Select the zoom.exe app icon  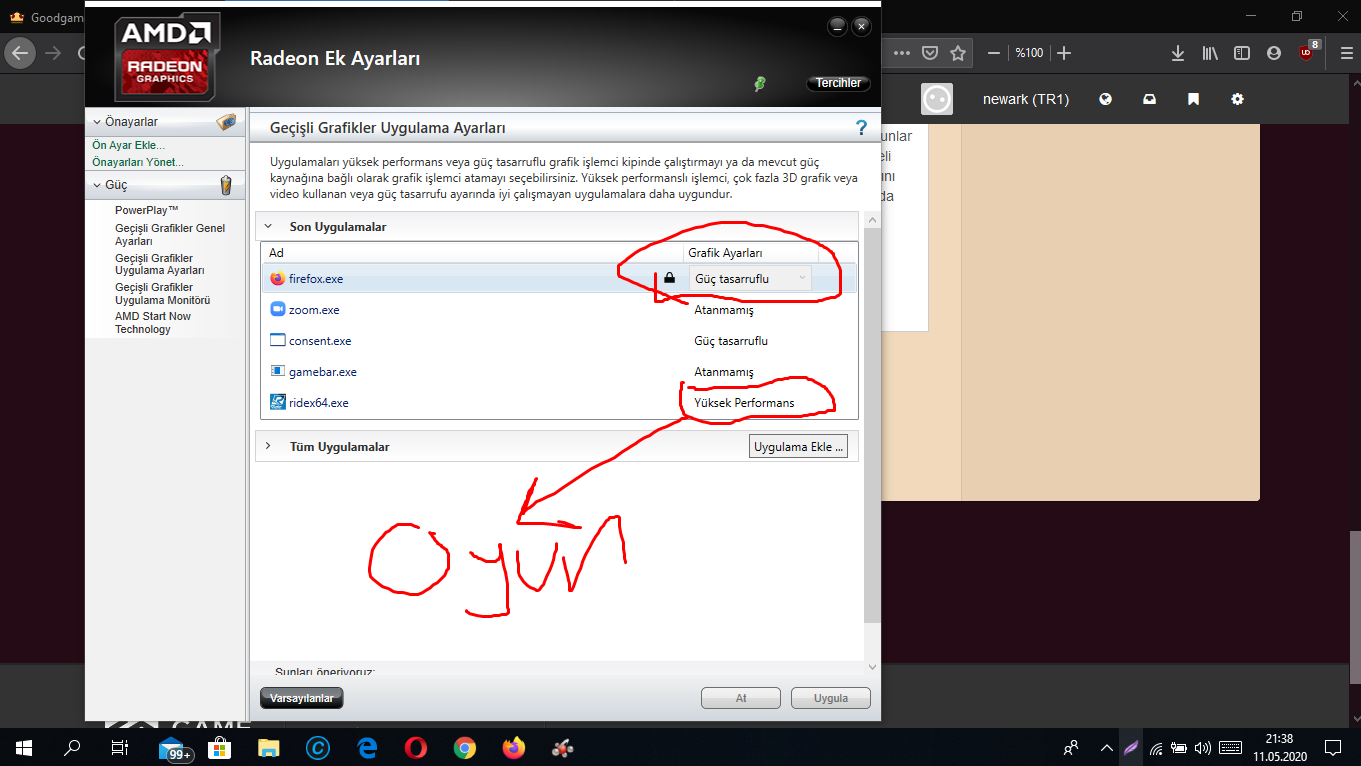(x=278, y=310)
